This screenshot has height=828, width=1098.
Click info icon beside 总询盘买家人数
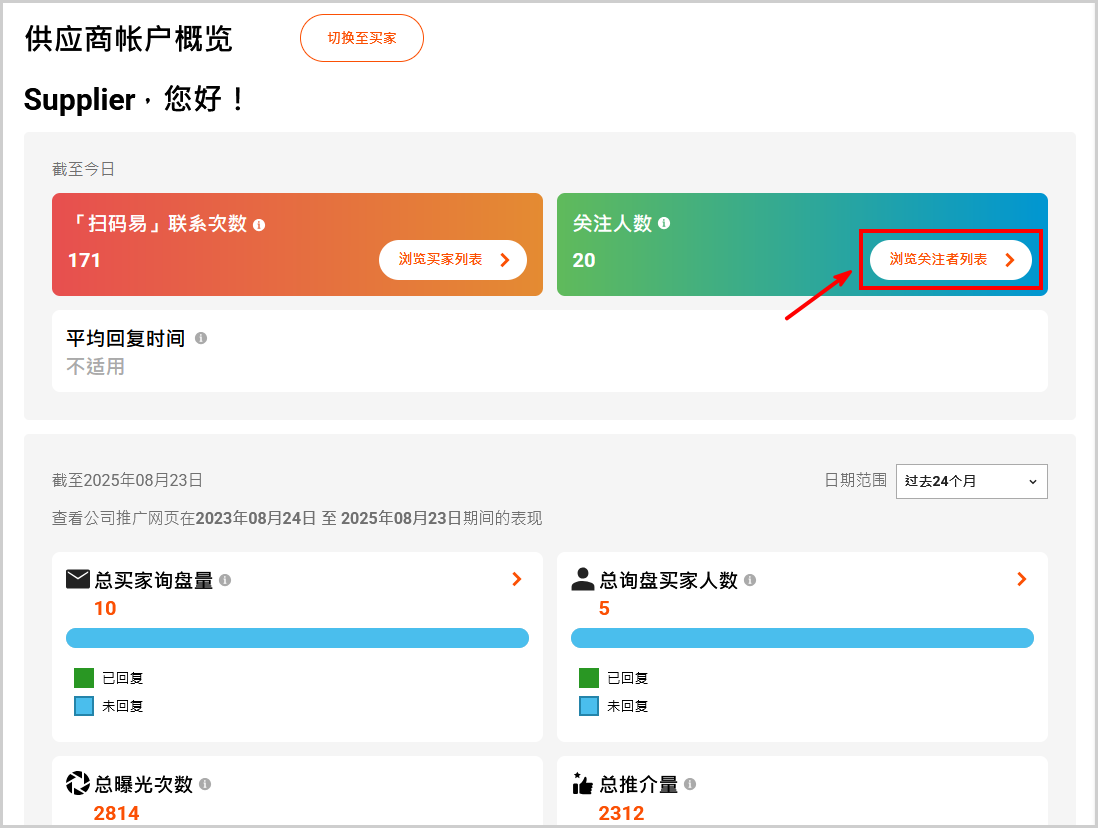tap(750, 580)
